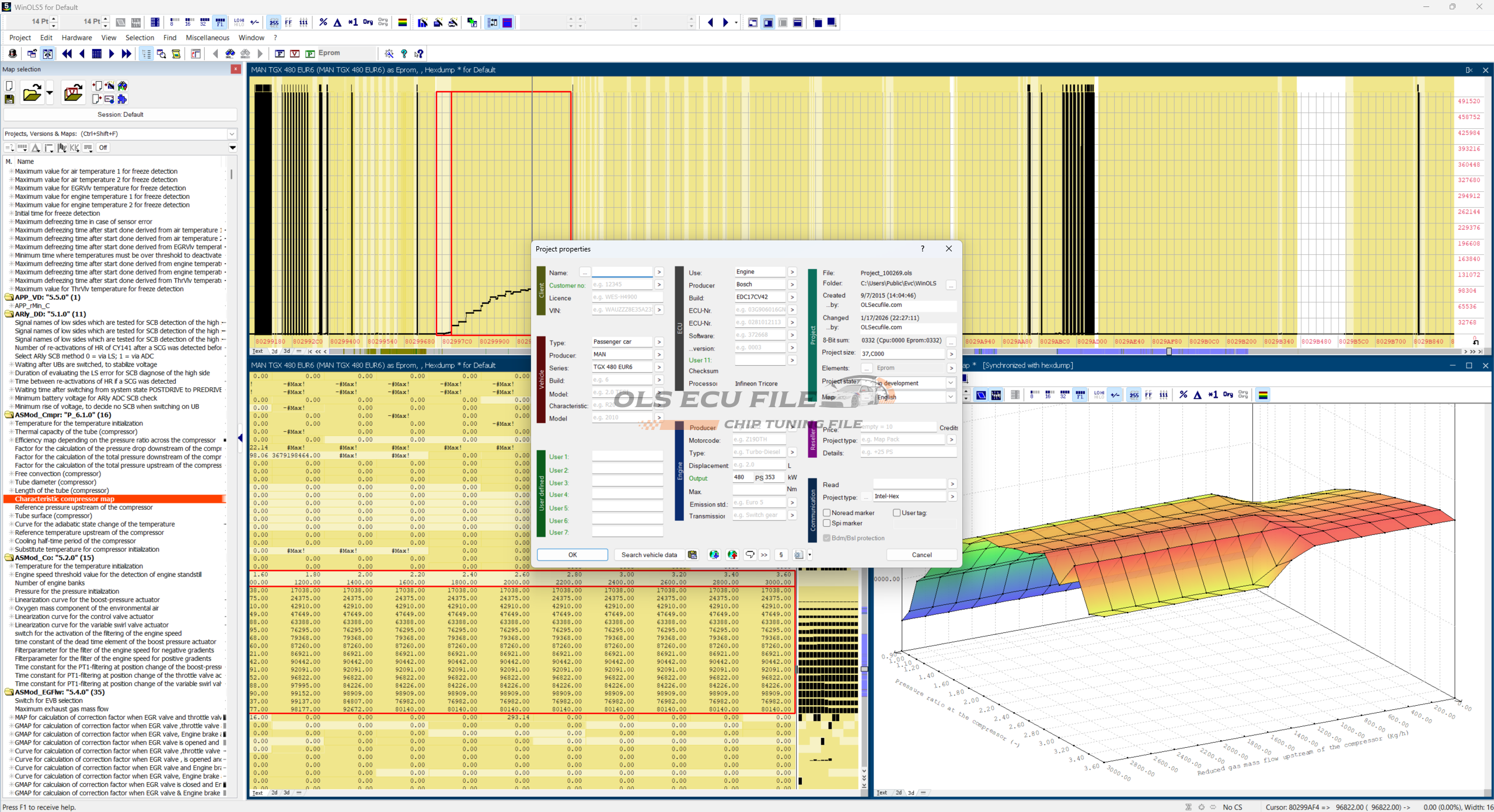
Task: Click the open folder icon in Map selection
Action: point(32,93)
